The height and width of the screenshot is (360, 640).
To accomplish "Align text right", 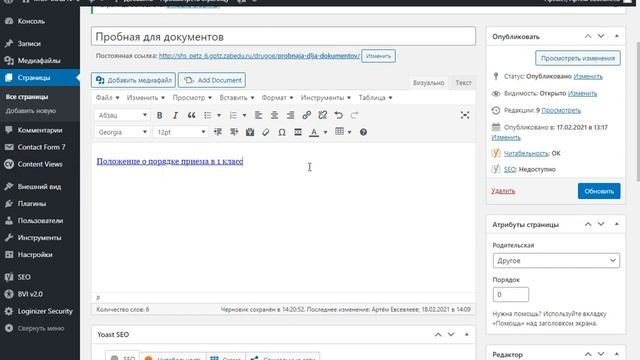I will coord(290,116).
